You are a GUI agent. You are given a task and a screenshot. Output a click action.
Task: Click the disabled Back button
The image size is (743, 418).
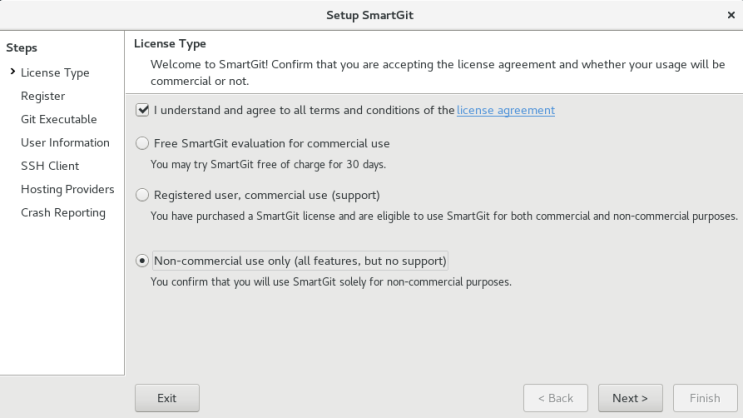[x=555, y=398]
